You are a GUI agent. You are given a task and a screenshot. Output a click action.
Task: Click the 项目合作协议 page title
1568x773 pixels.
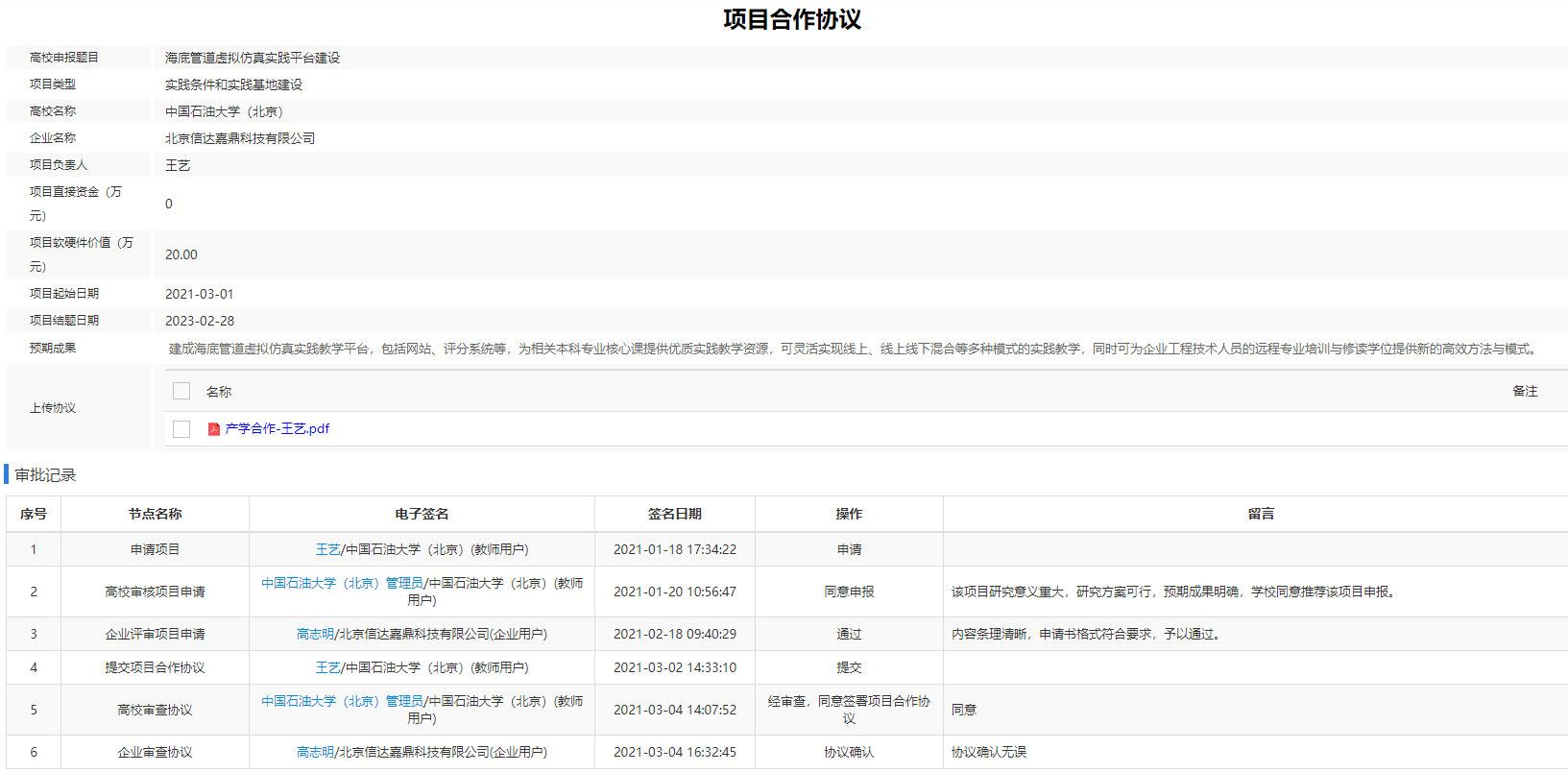(791, 19)
